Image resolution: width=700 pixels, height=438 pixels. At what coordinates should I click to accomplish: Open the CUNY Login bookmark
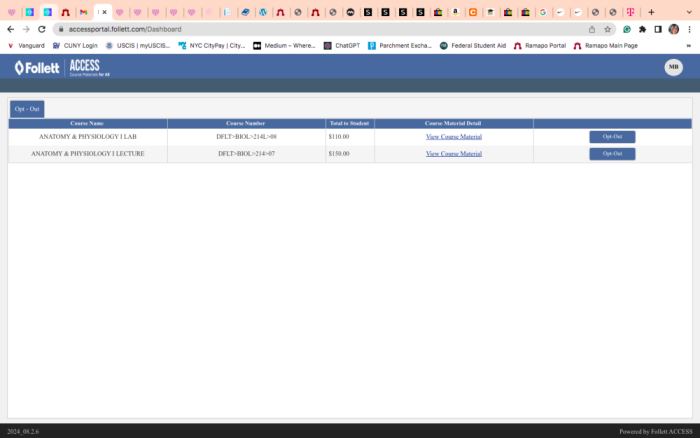(x=75, y=46)
